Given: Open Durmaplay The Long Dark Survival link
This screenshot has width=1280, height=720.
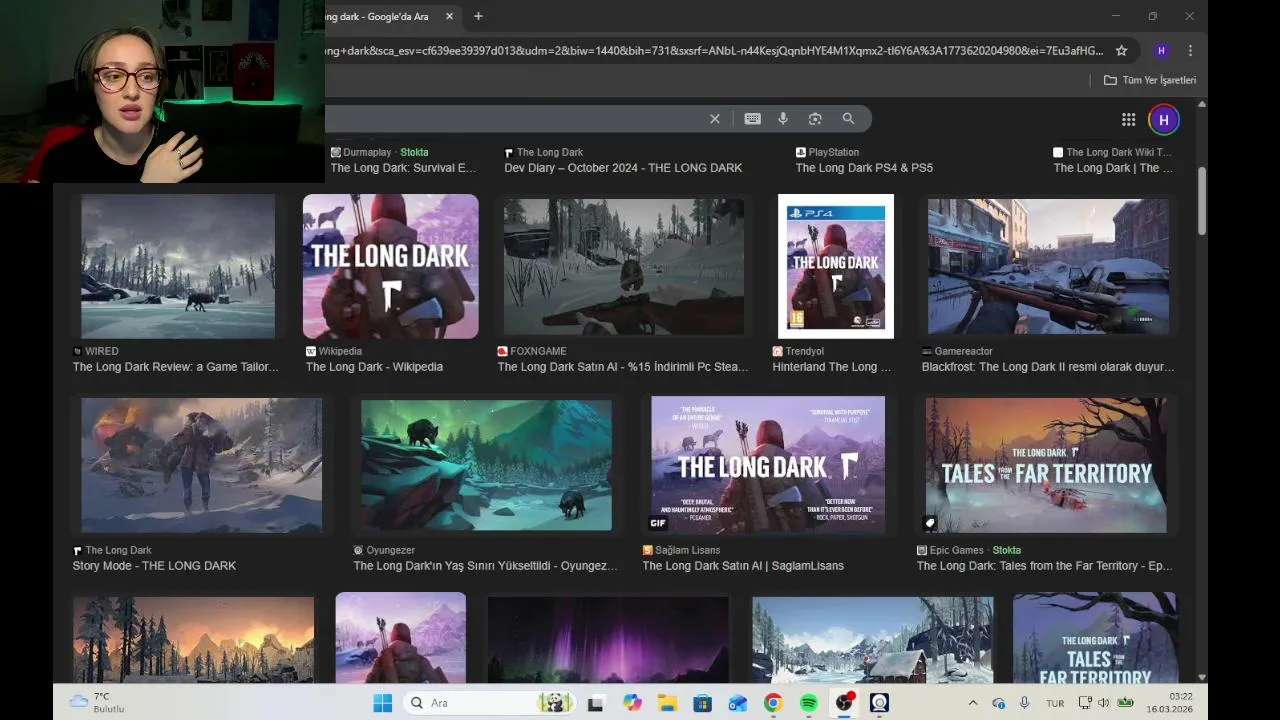Looking at the screenshot, I should tap(403, 168).
